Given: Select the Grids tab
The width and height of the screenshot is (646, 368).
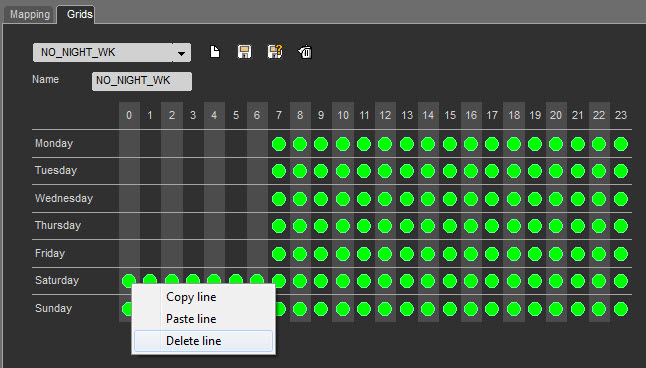Looking at the screenshot, I should (79, 14).
